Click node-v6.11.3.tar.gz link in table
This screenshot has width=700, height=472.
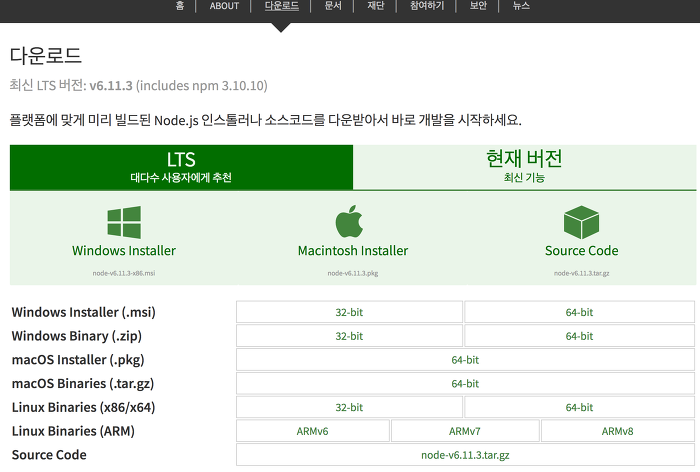(x=465, y=455)
